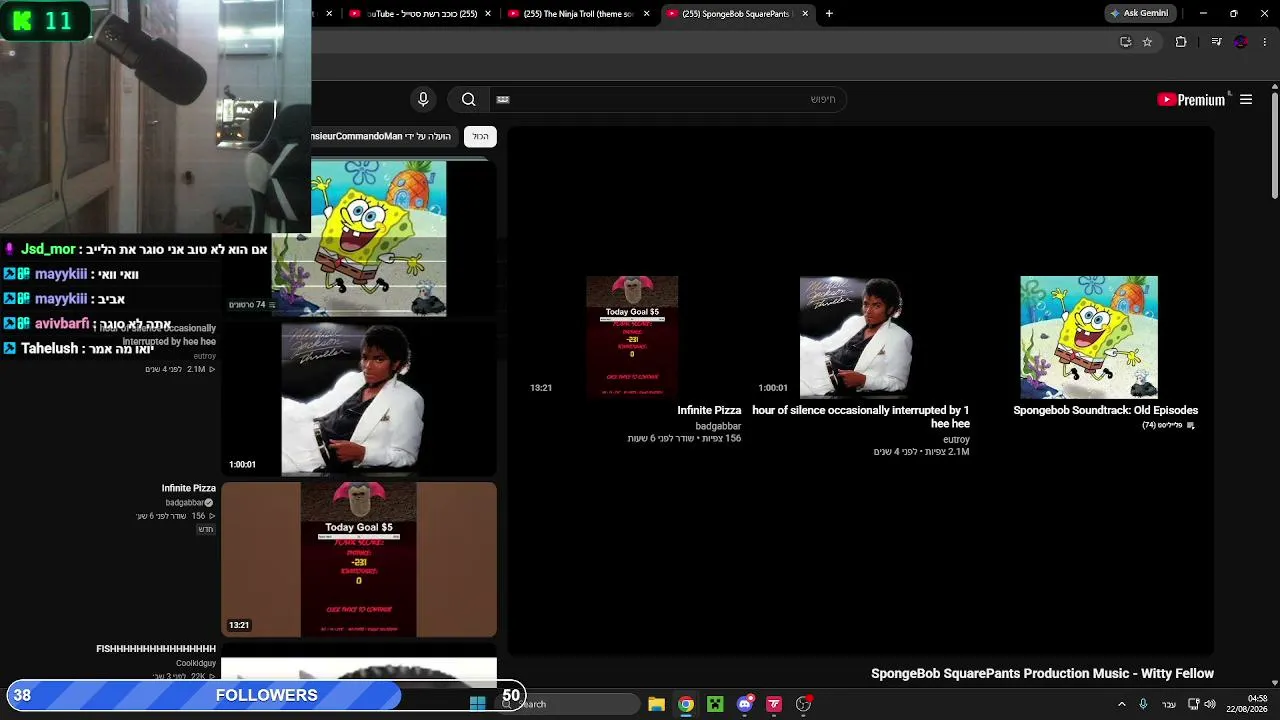Close the כוכב רשת סטייל tab
The width and height of the screenshot is (1280, 720).
[488, 14]
